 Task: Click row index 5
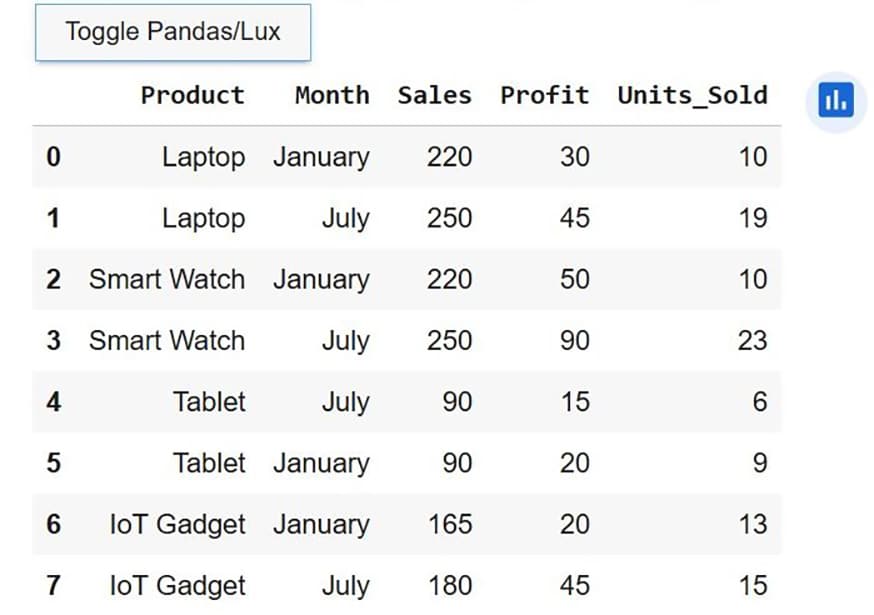coord(53,463)
